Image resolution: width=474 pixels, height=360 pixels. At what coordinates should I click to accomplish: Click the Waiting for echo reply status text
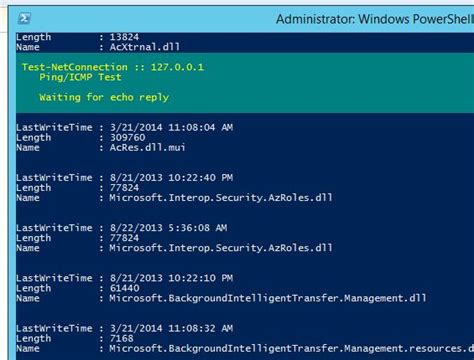(104, 97)
